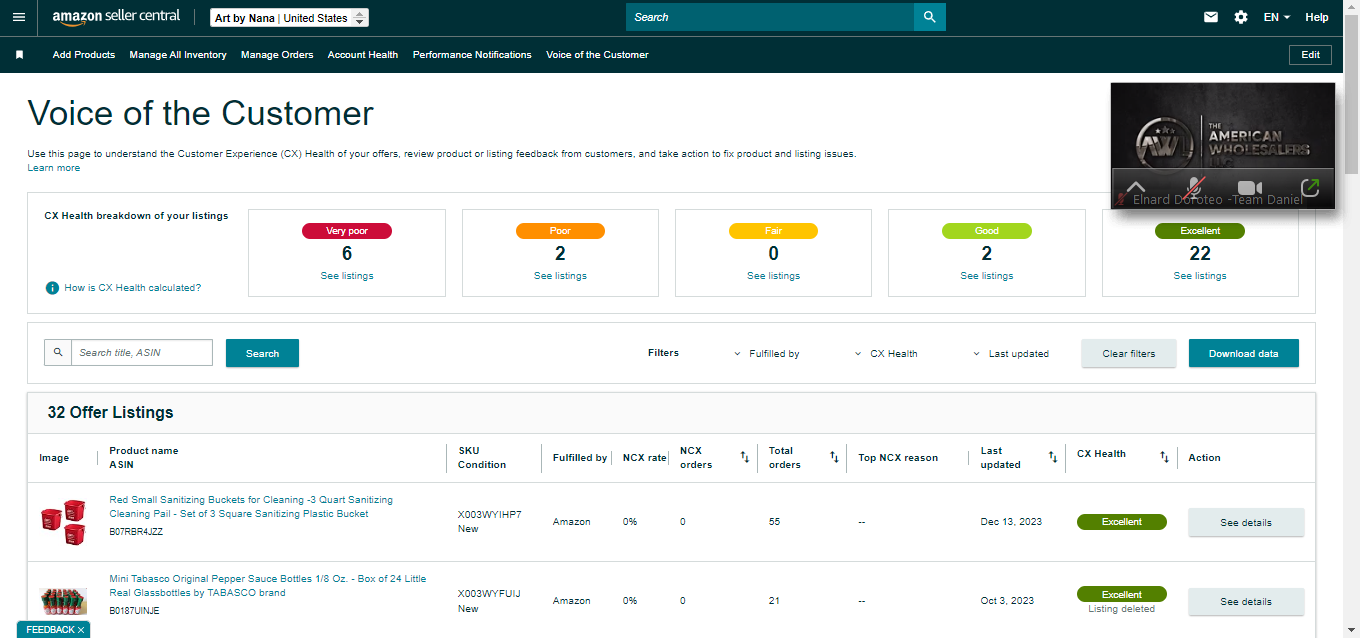Open the settings gear icon

click(x=1241, y=17)
